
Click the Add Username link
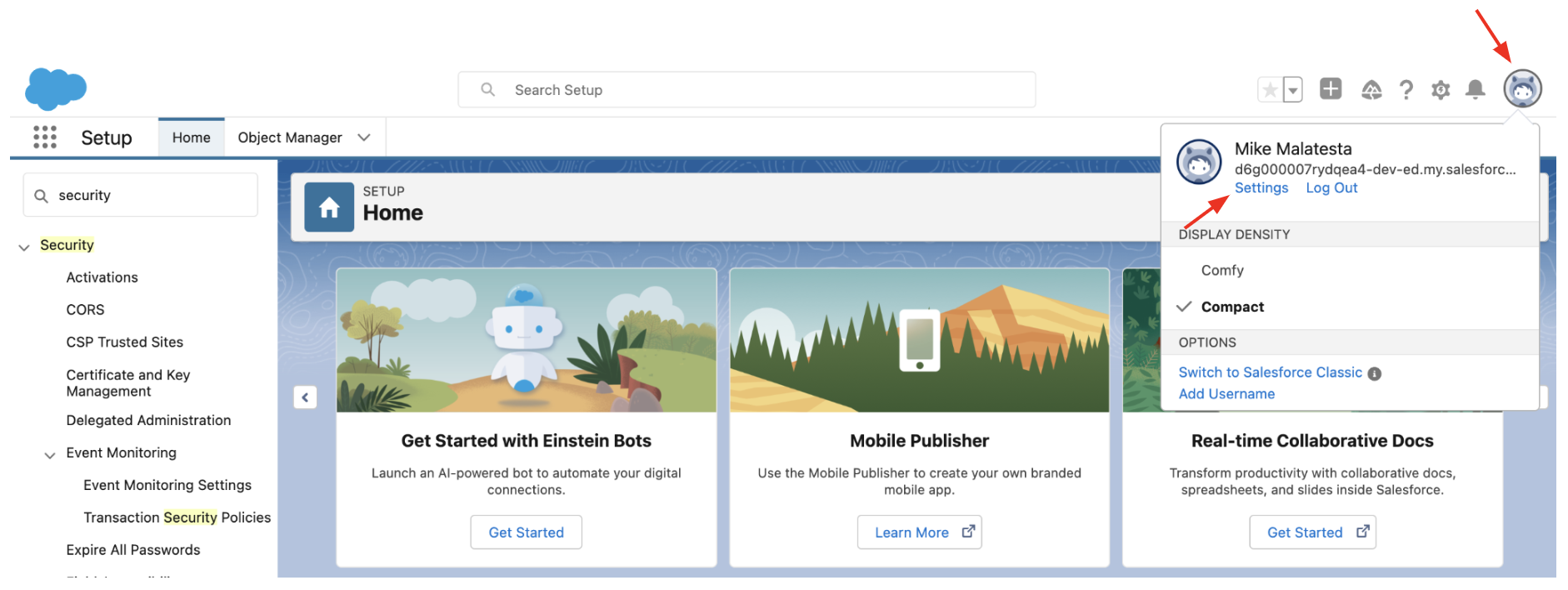pyautogui.click(x=1226, y=394)
